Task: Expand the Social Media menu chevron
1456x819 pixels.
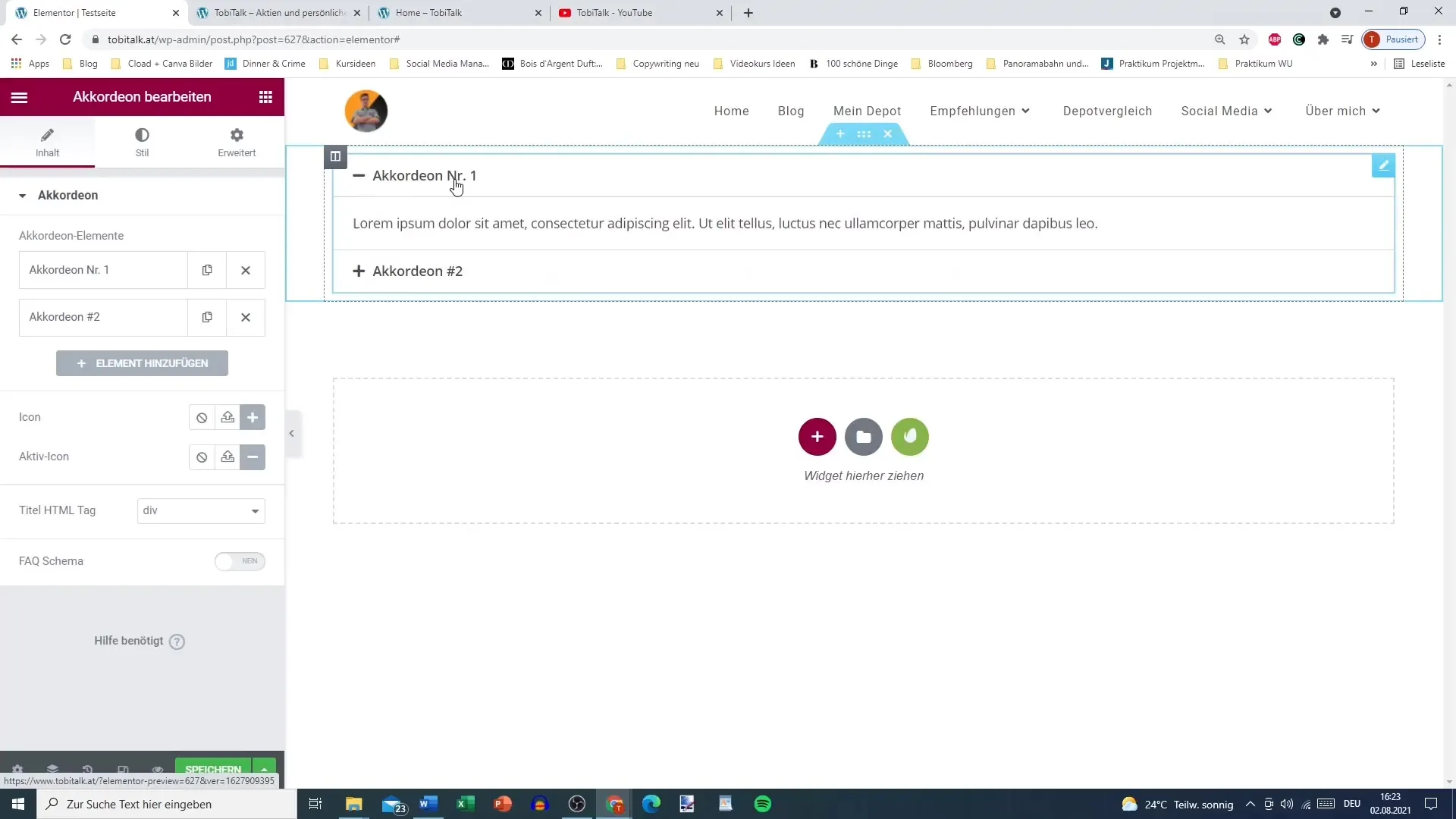Action: coord(1268,111)
